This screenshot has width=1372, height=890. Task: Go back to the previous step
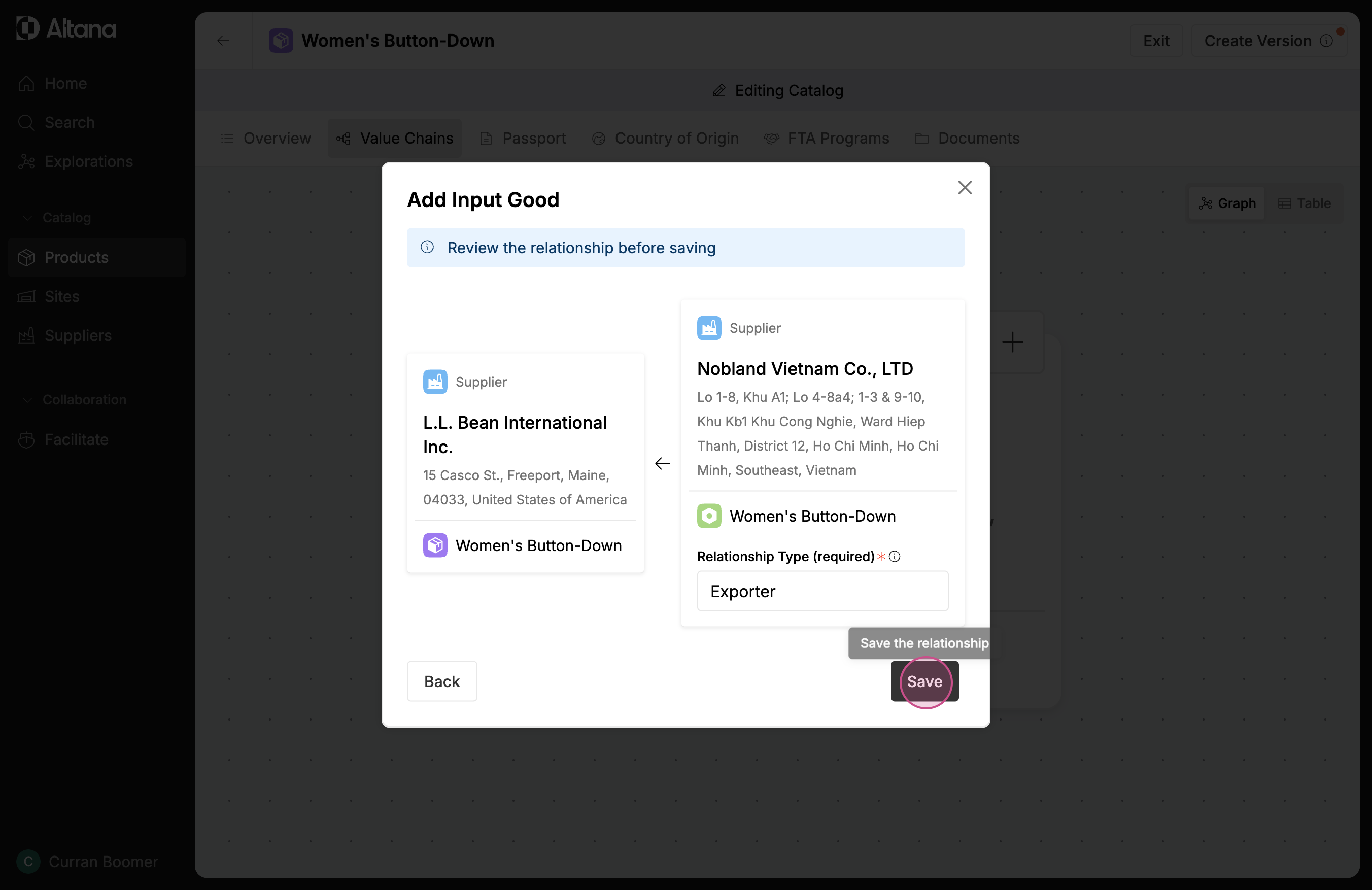point(441,681)
